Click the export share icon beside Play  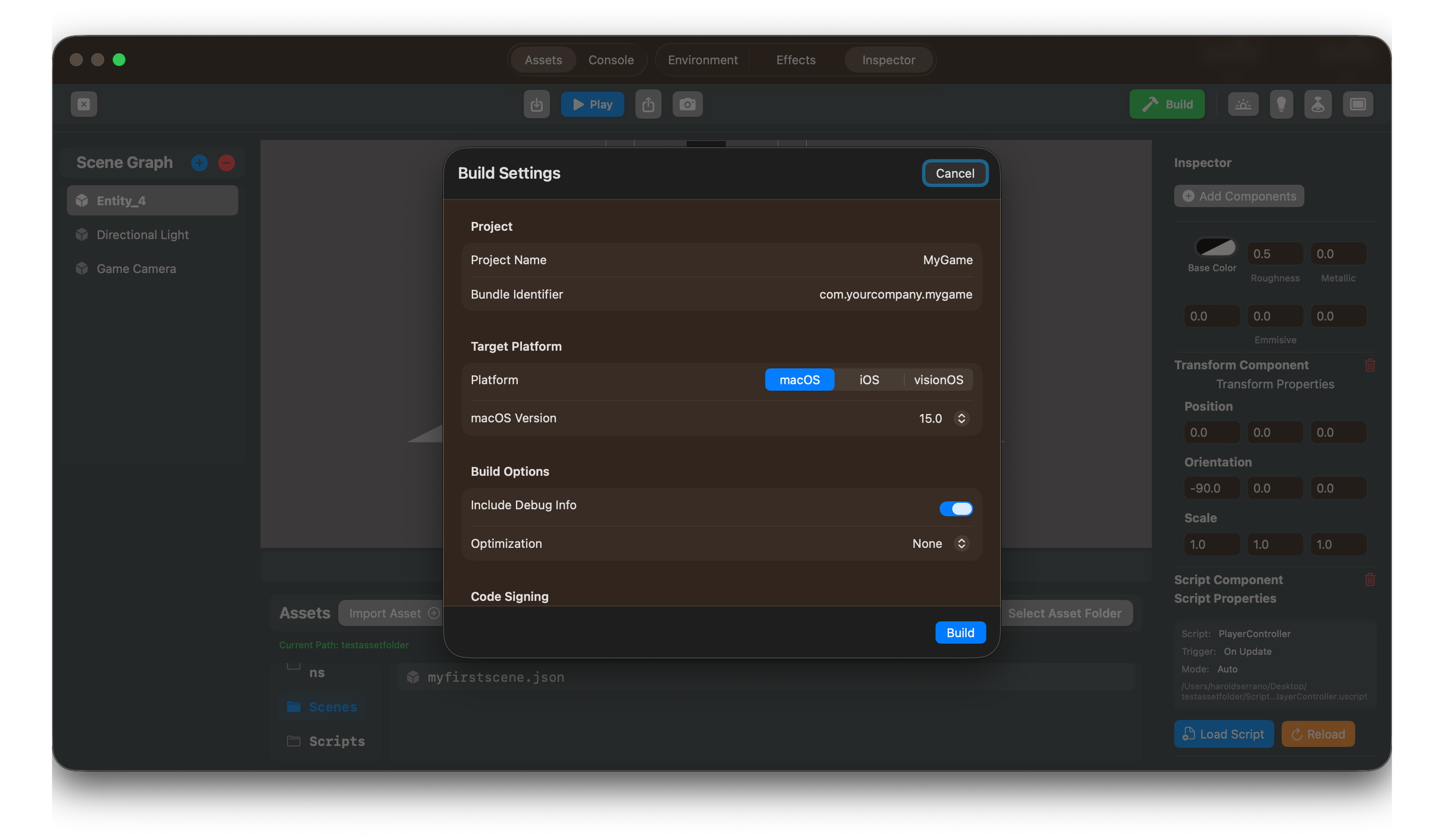(x=648, y=104)
